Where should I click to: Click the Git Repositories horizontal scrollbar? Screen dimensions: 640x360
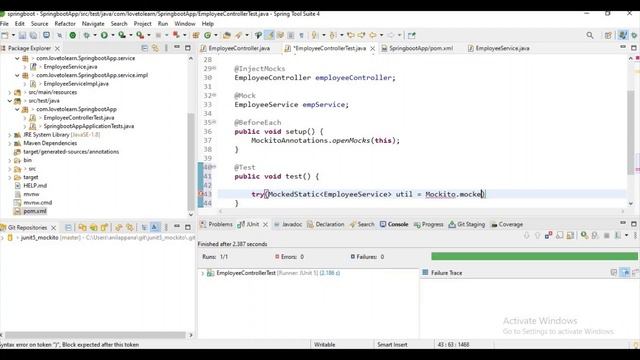(x=96, y=335)
